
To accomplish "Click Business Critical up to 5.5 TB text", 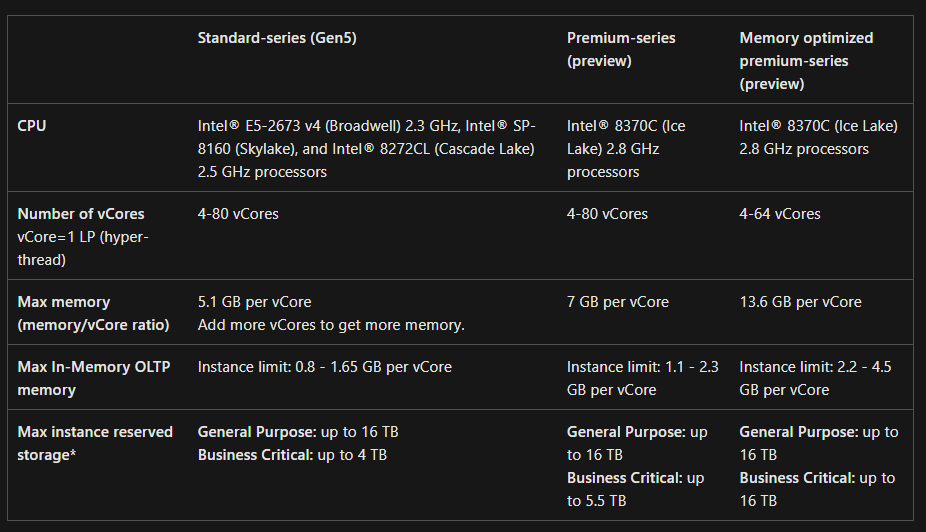I will click(635, 489).
